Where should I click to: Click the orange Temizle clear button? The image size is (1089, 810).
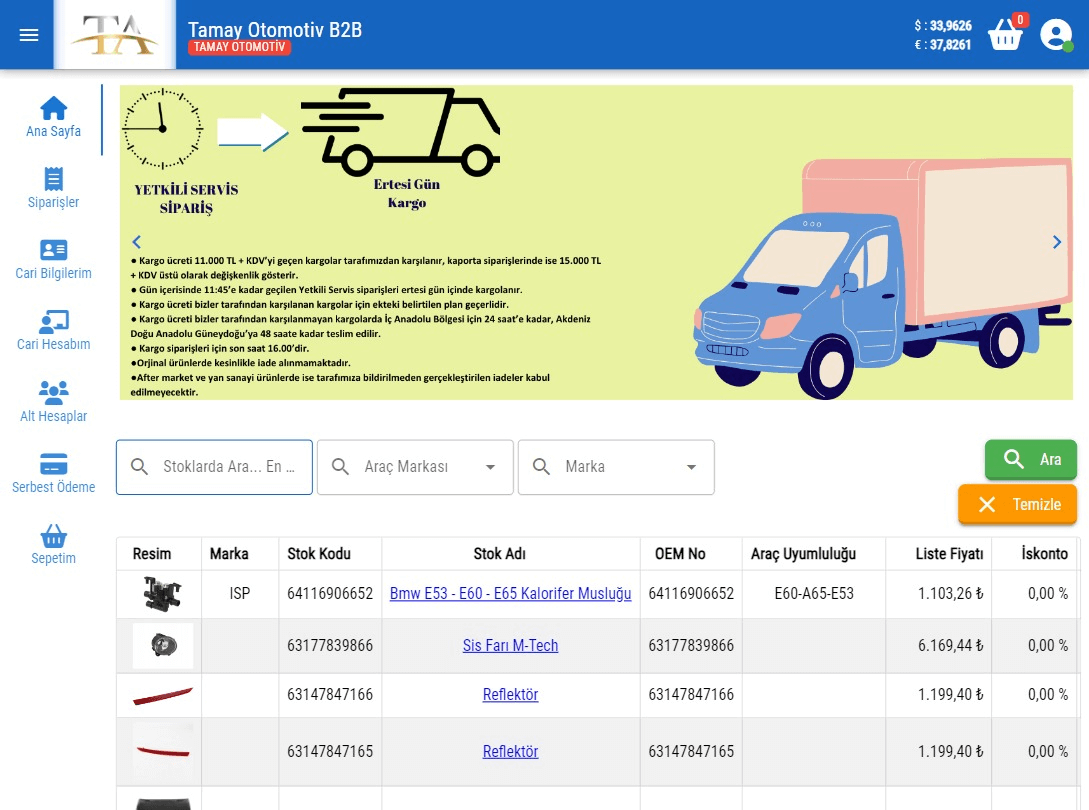[x=1017, y=504]
